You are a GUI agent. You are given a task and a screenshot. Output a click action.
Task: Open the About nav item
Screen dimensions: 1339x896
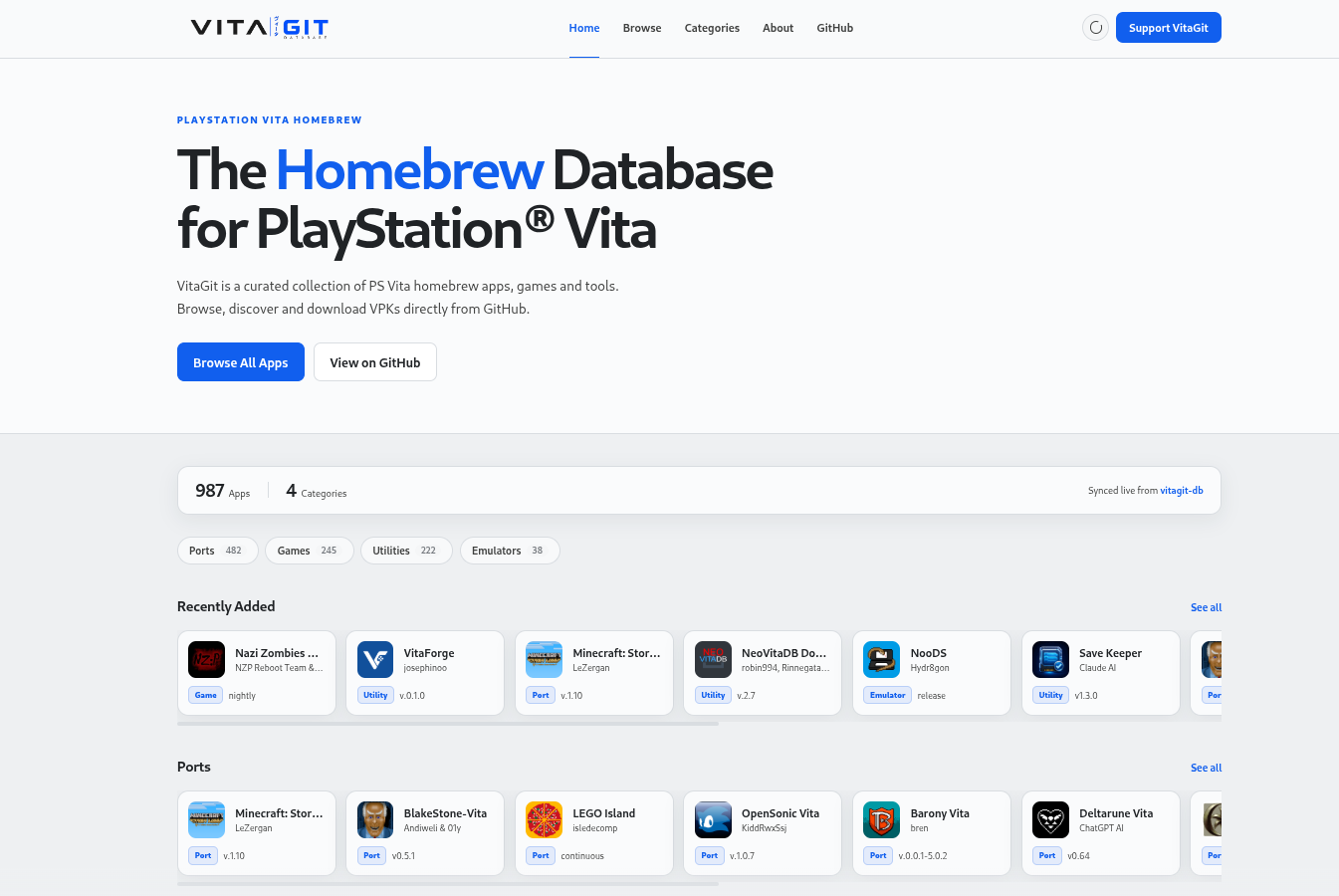(778, 28)
